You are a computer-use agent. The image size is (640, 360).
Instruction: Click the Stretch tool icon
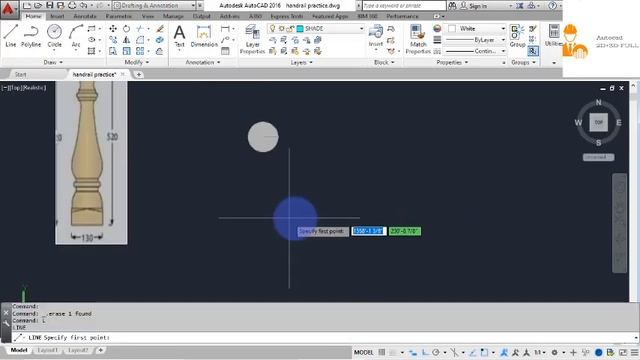coord(113,51)
